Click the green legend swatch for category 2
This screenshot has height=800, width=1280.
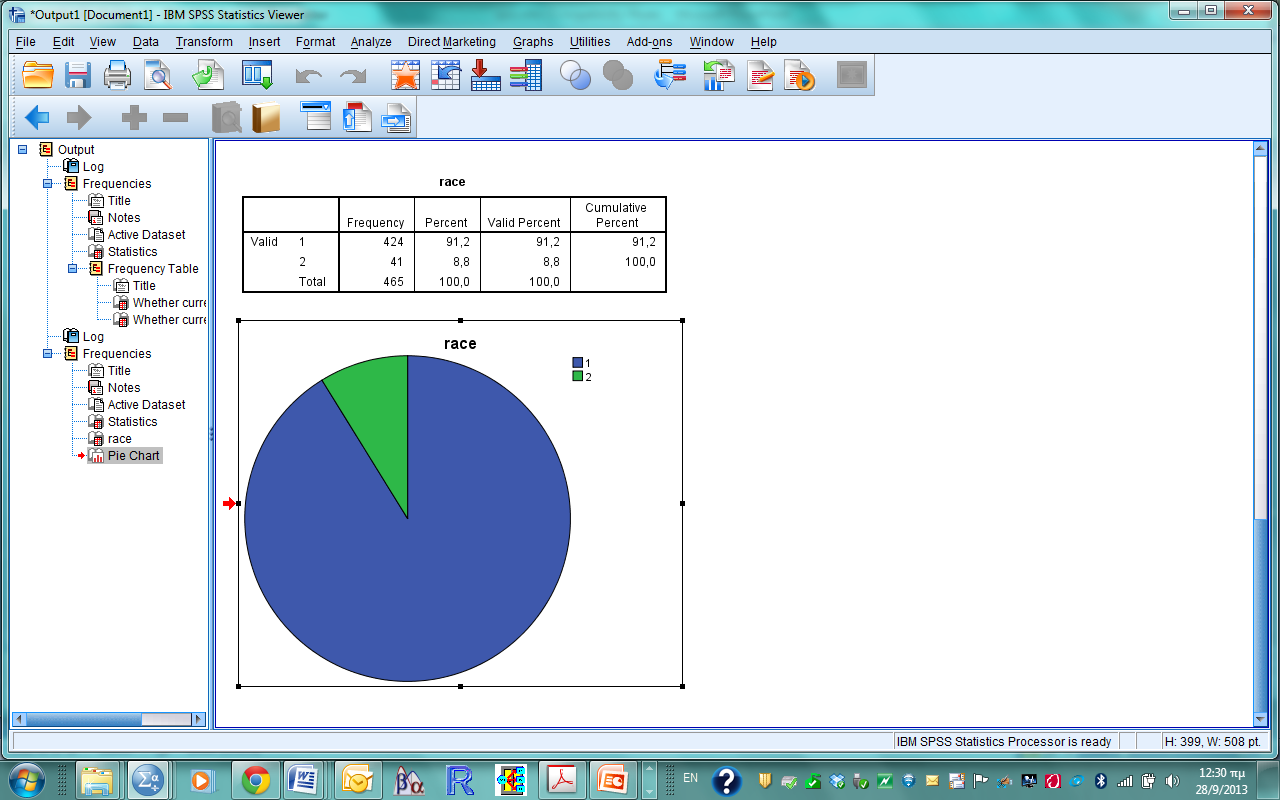pyautogui.click(x=577, y=376)
